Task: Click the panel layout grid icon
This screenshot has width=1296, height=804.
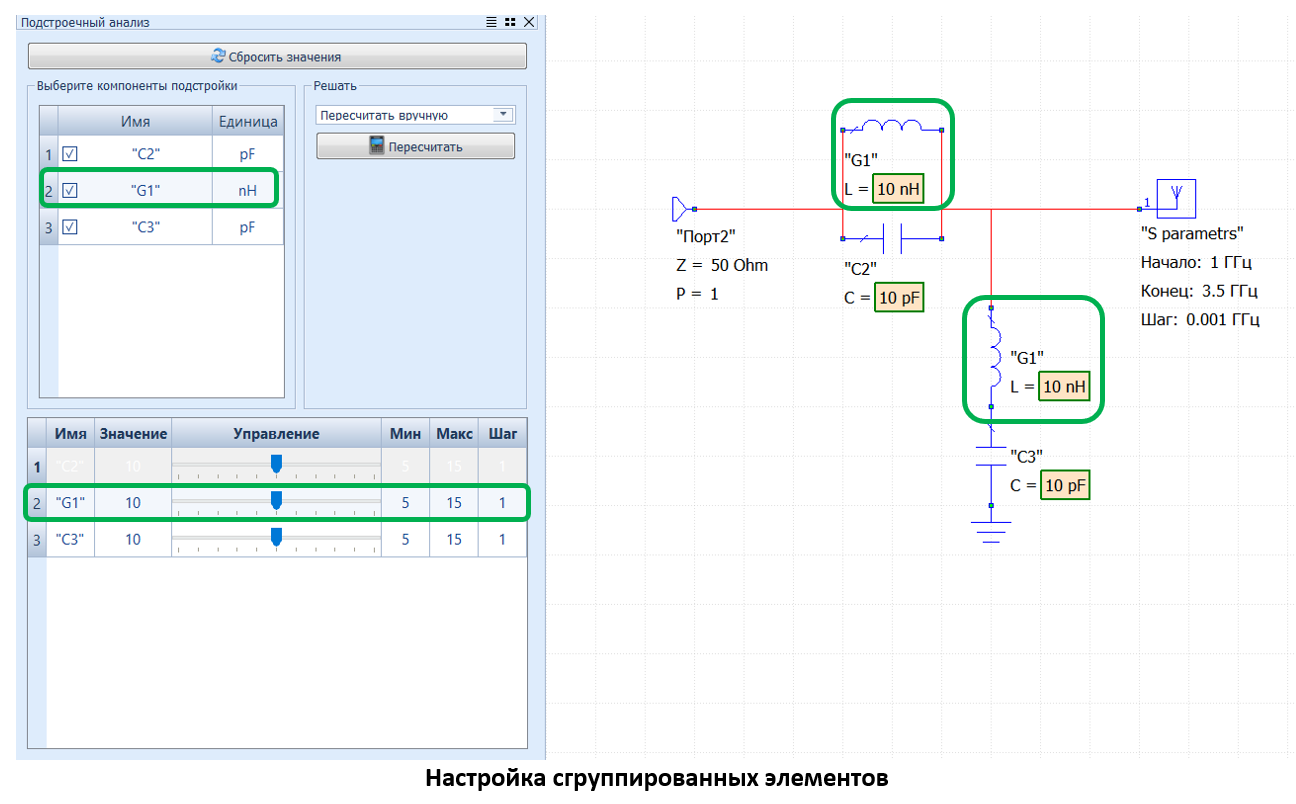Action: (509, 22)
